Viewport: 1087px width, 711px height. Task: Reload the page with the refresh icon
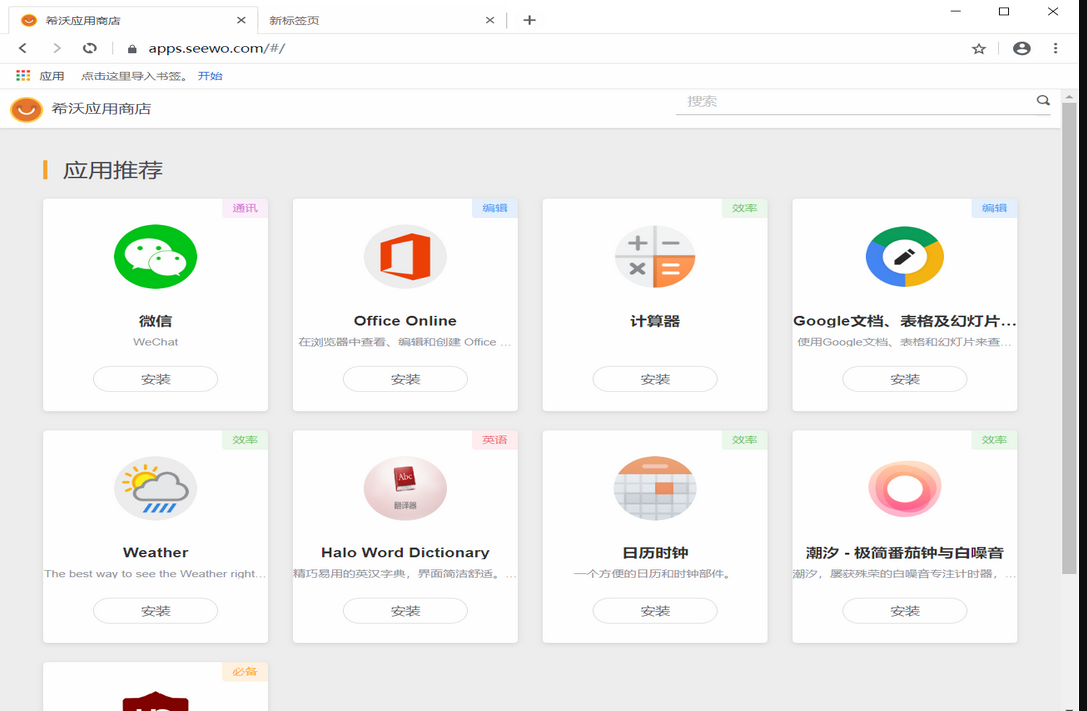pos(89,48)
